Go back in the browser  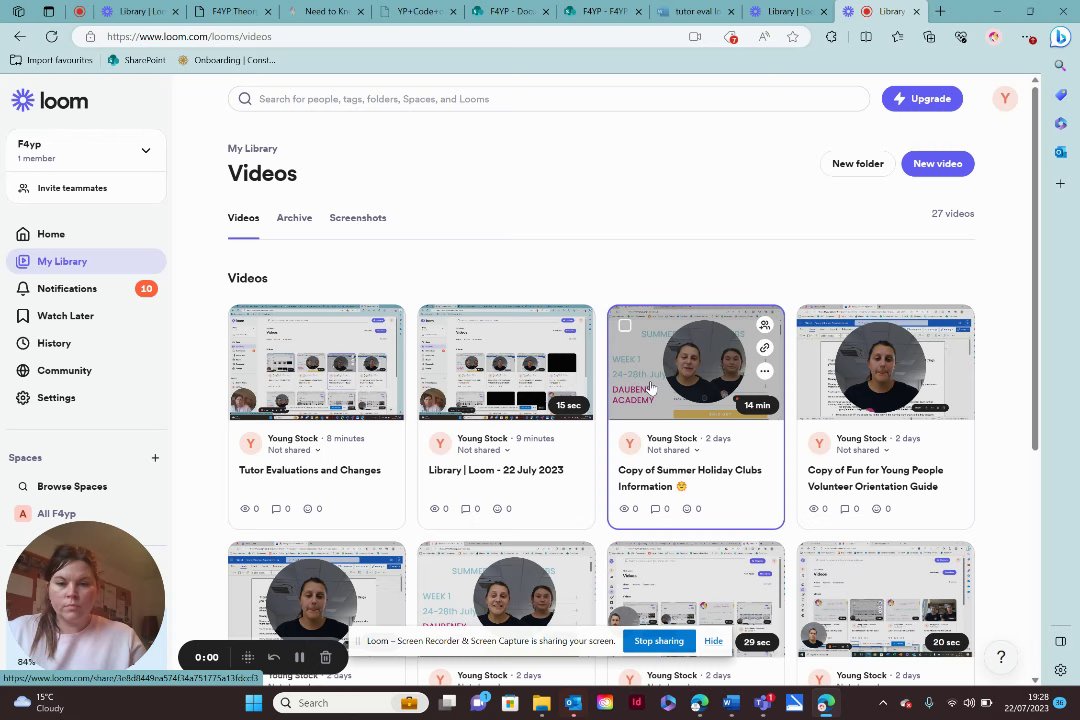[20, 37]
